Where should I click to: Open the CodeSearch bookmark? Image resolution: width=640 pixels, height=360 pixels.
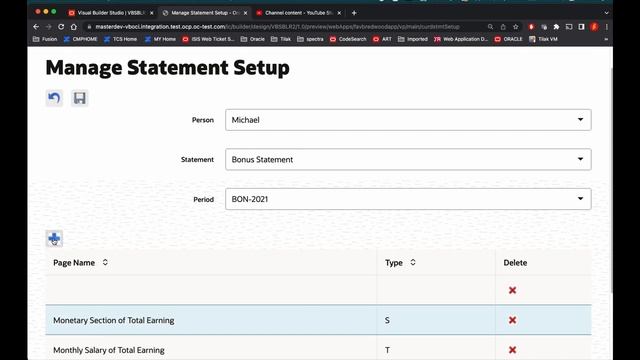coord(348,39)
